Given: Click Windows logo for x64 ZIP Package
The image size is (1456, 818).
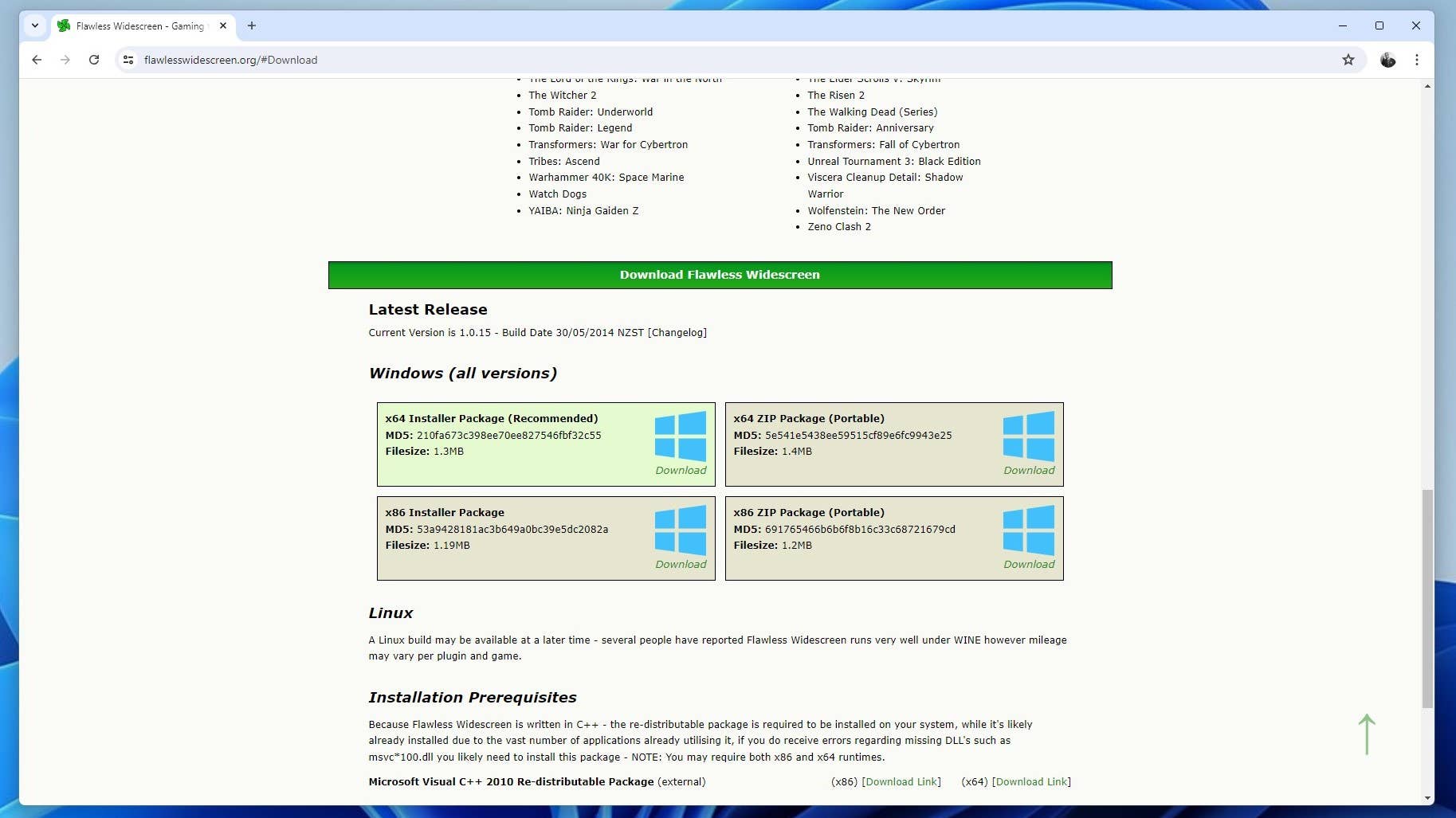Looking at the screenshot, I should point(1028,436).
